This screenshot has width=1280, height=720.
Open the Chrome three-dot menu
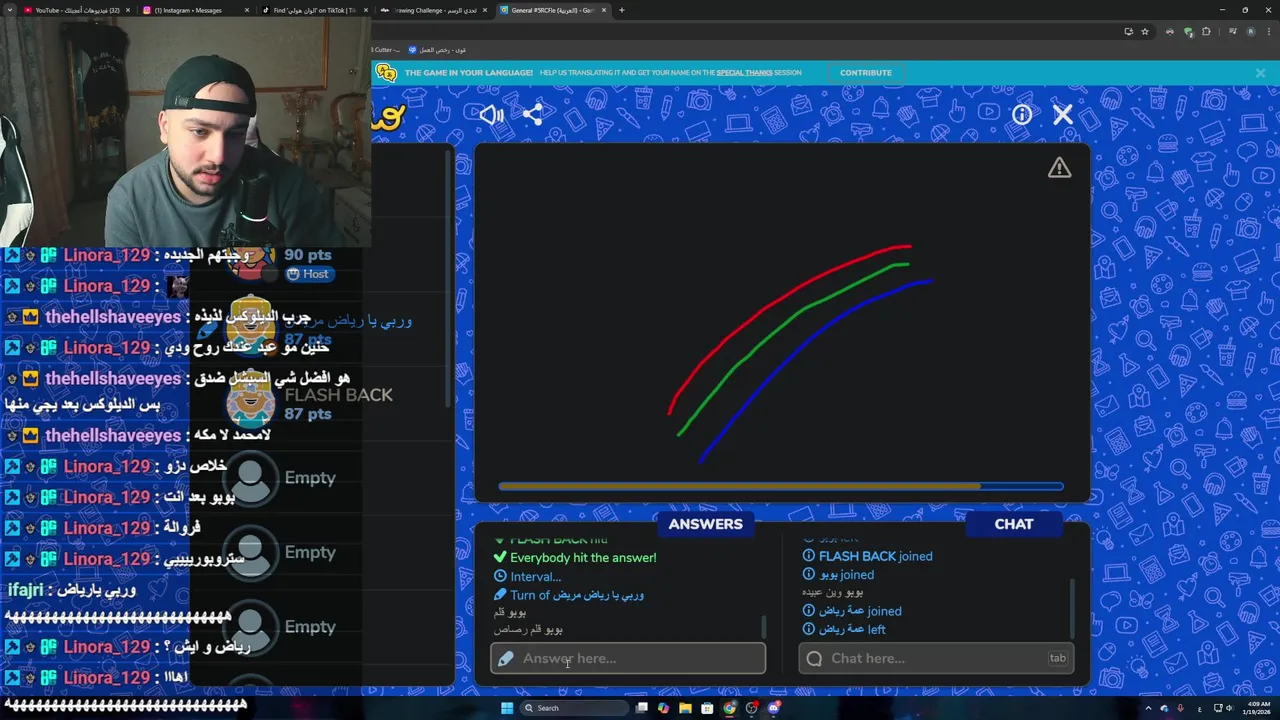pyautogui.click(x=1267, y=31)
